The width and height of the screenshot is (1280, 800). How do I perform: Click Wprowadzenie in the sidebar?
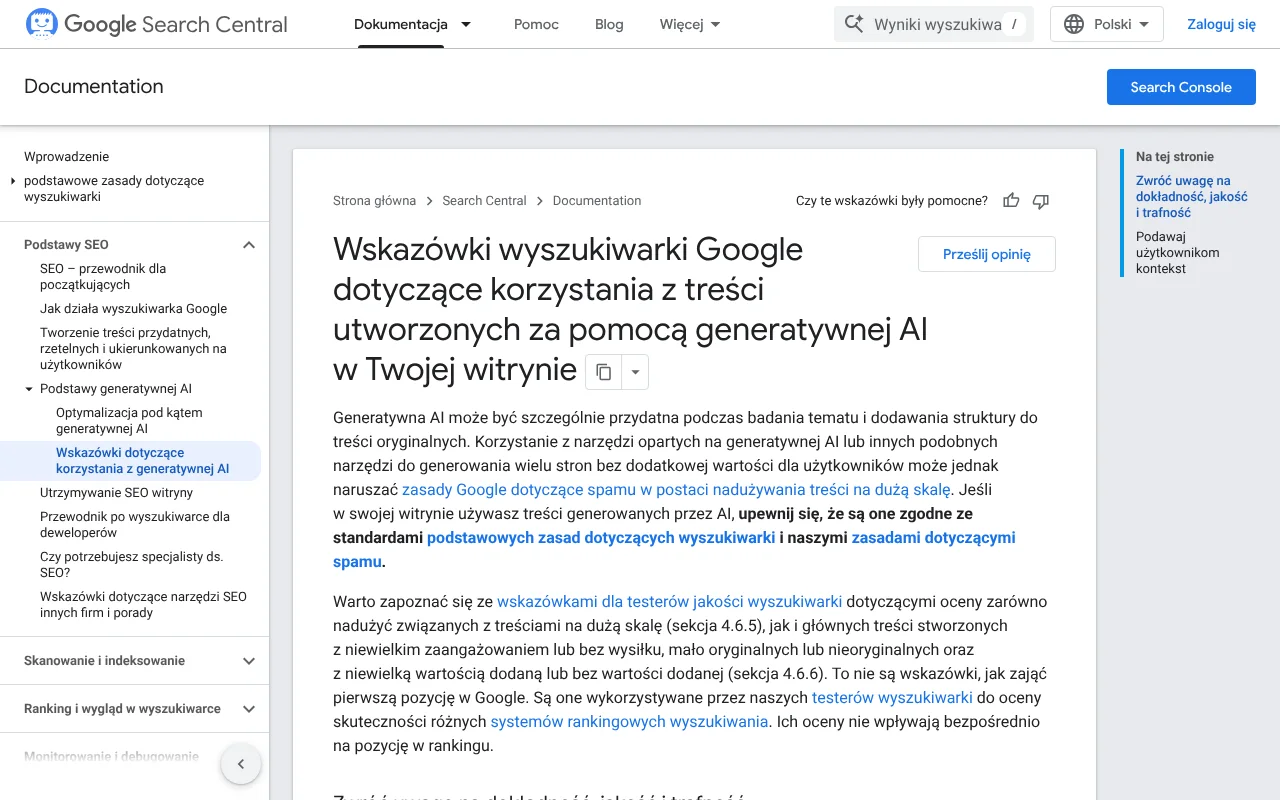67,157
